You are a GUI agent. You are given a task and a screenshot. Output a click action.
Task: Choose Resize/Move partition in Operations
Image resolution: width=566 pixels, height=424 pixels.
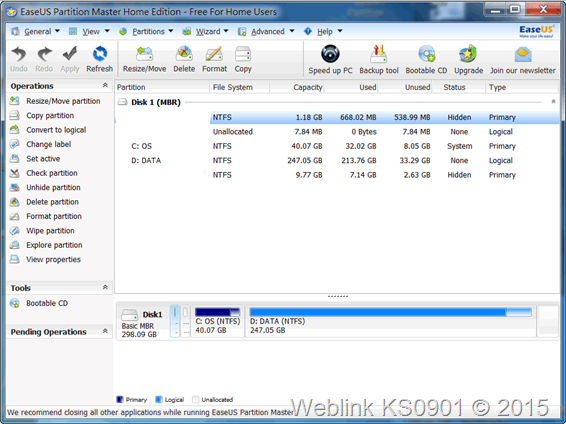point(56,101)
